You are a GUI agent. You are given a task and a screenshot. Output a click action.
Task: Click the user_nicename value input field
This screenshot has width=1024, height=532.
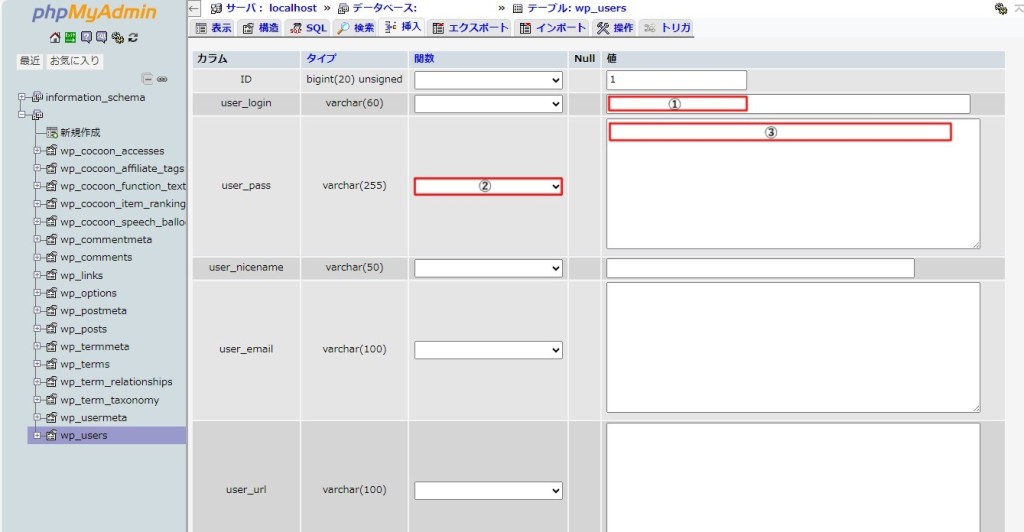pyautogui.click(x=760, y=268)
